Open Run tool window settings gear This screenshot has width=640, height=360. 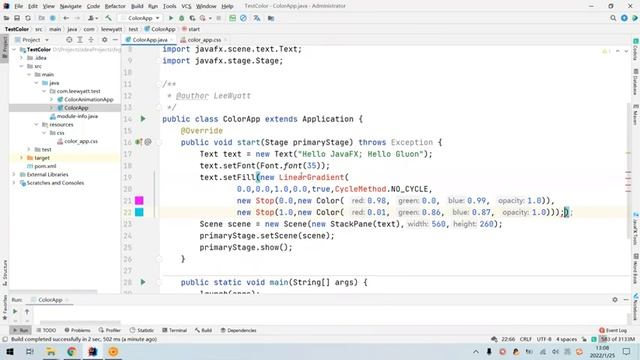(x=615, y=300)
